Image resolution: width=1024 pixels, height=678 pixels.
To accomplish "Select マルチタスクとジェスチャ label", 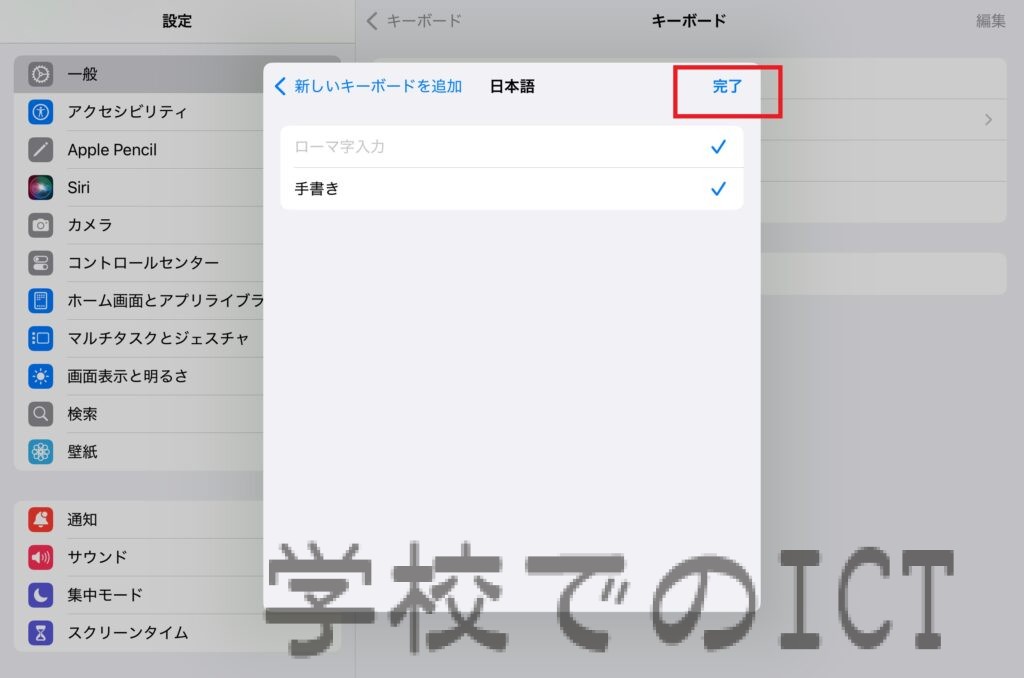I will [x=158, y=338].
